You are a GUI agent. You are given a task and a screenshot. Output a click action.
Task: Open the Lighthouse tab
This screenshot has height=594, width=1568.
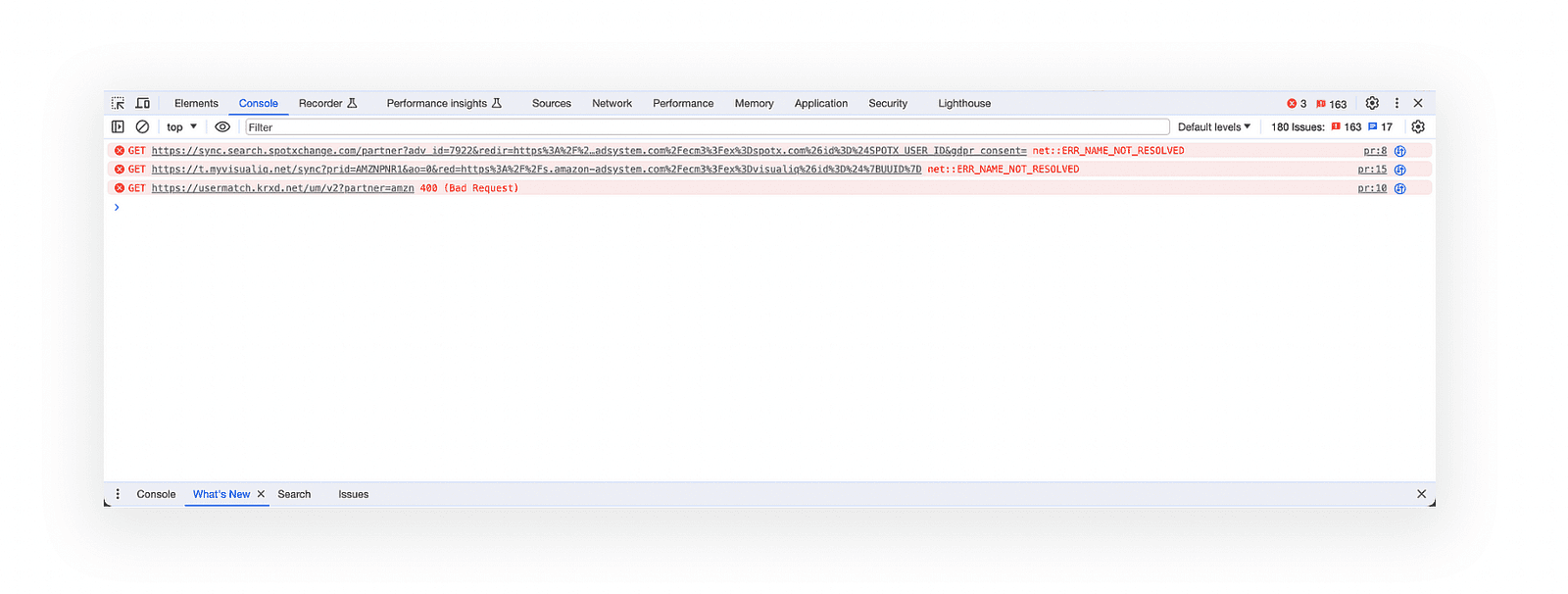tap(964, 103)
